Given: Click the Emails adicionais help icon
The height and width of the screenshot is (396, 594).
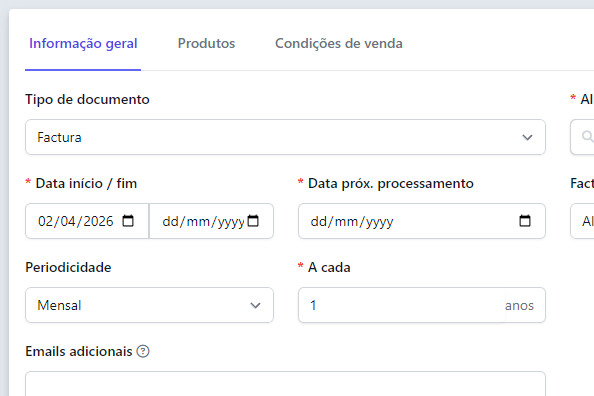Looking at the screenshot, I should [143, 351].
